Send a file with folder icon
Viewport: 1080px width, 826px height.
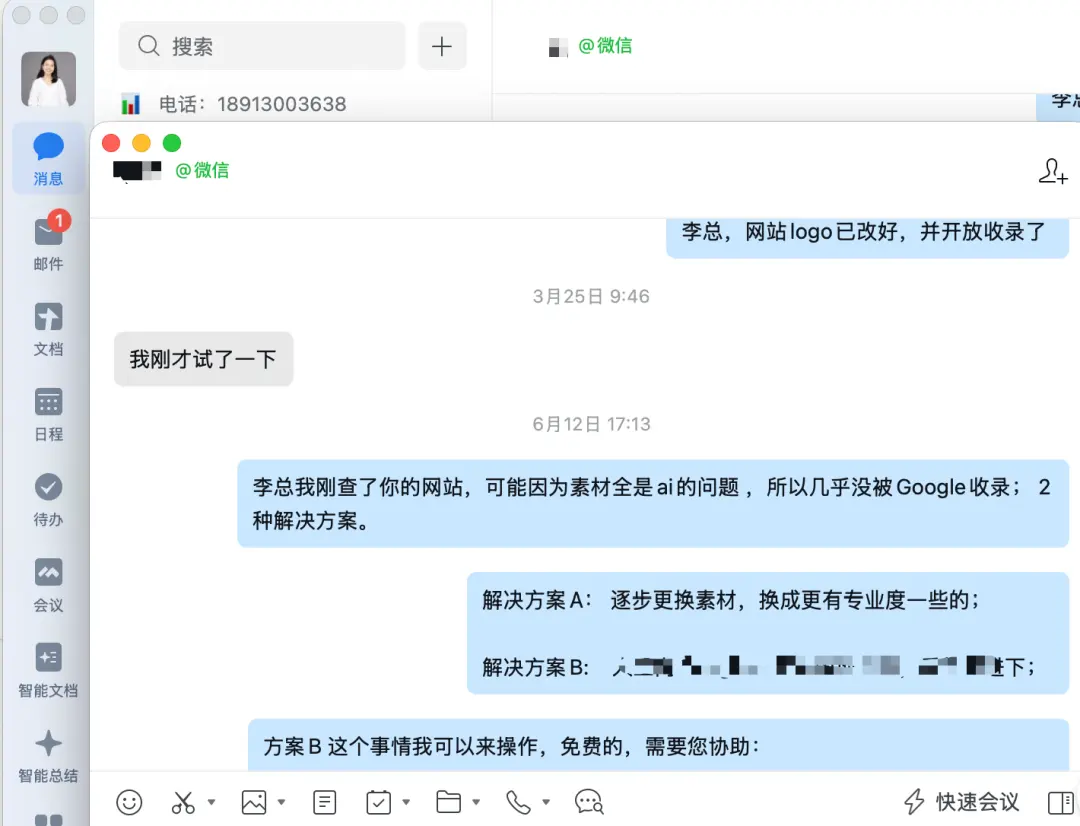tap(448, 802)
